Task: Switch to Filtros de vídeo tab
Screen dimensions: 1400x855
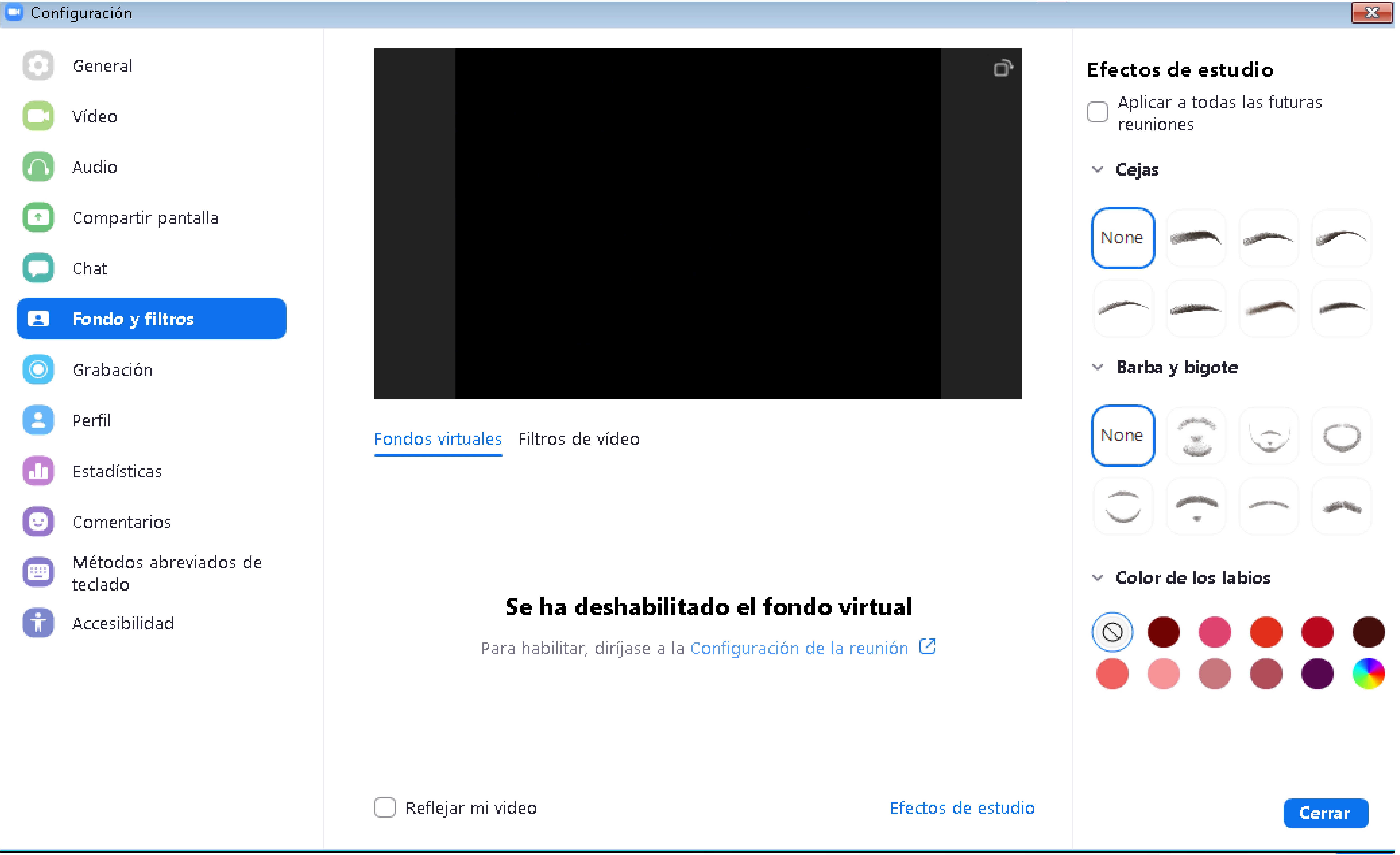Action: tap(578, 439)
